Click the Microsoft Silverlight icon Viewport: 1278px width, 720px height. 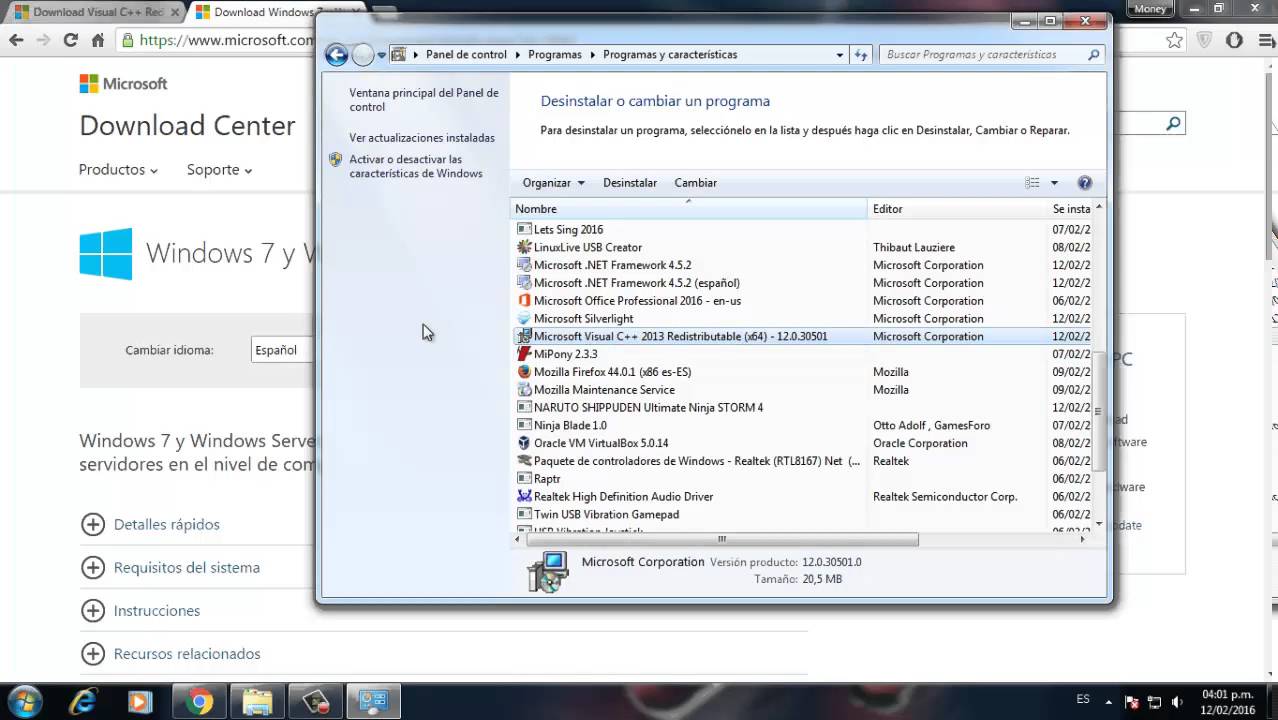click(x=524, y=319)
